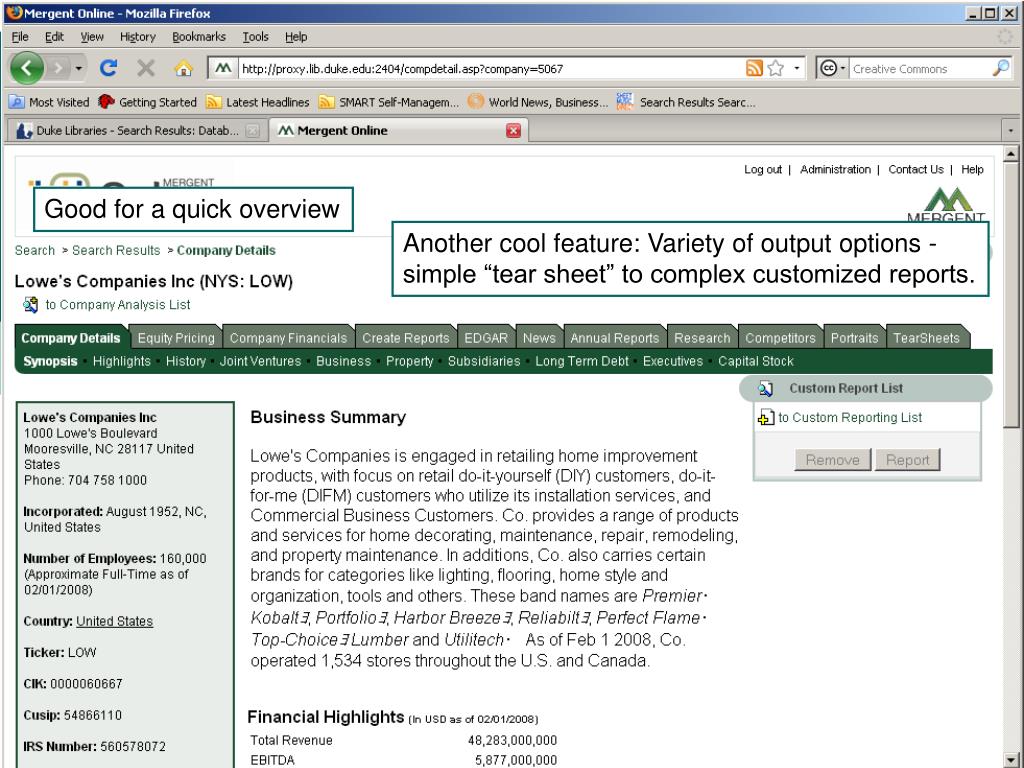Open the View menu
The height and width of the screenshot is (768, 1024).
point(92,37)
